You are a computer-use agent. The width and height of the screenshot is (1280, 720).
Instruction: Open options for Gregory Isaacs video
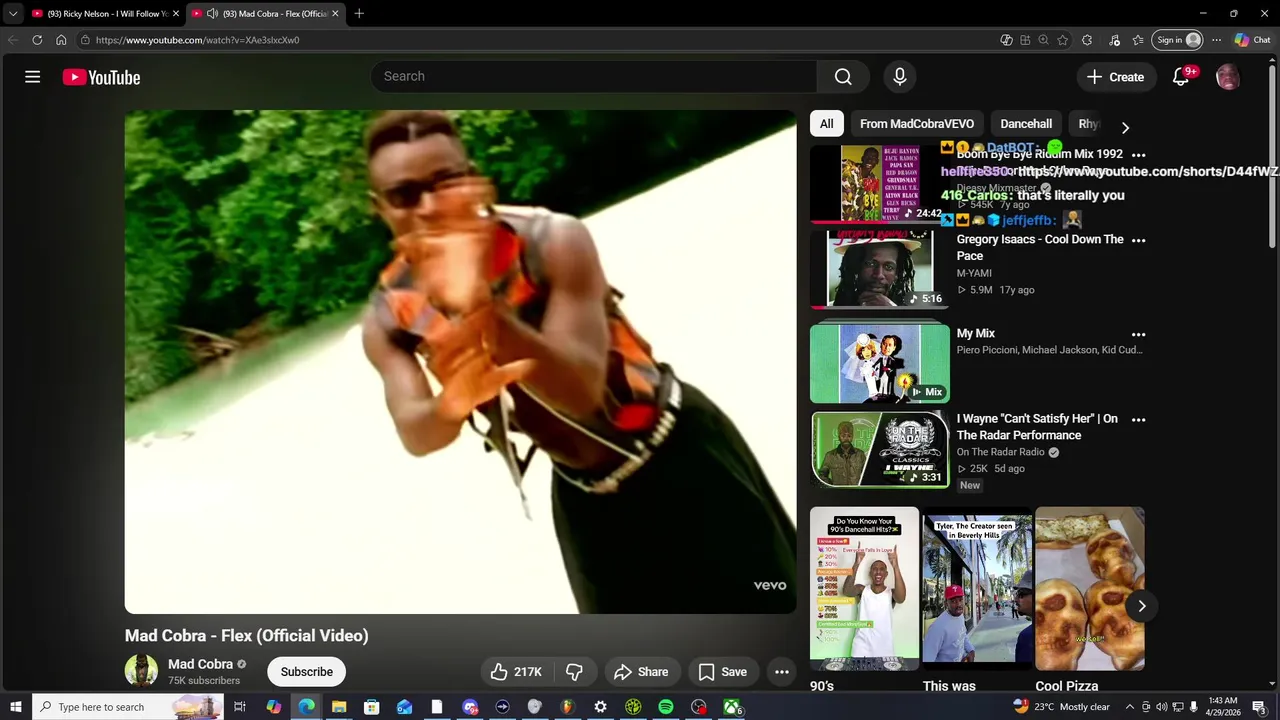pyautogui.click(x=1138, y=240)
